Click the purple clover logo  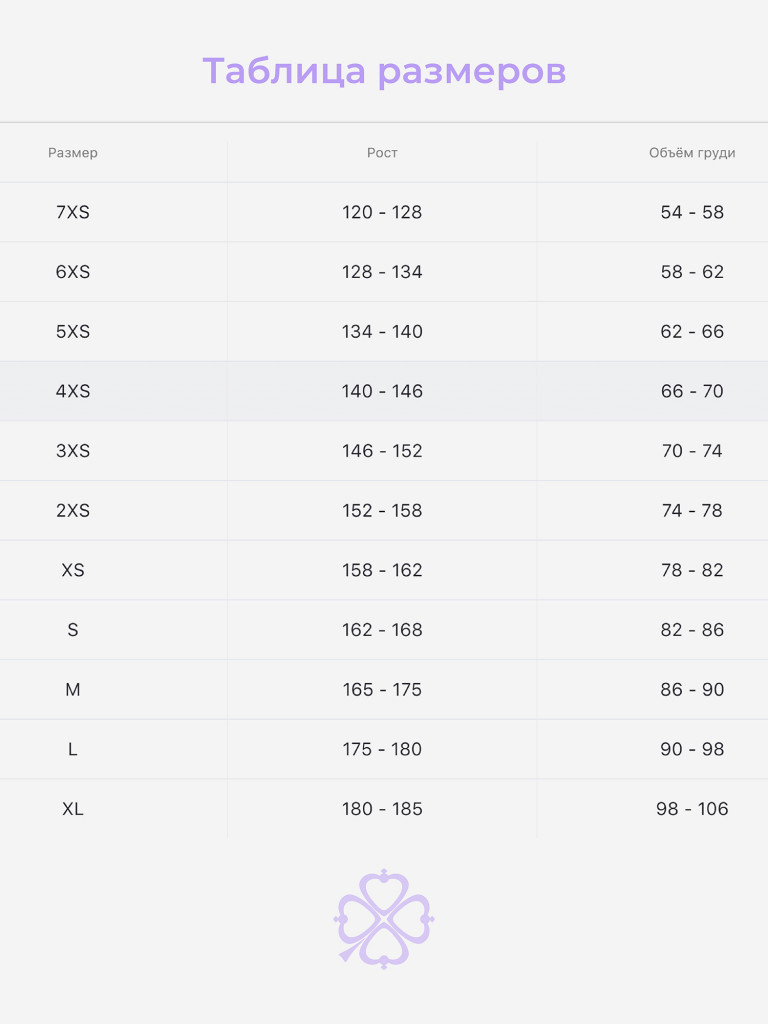pos(384,918)
